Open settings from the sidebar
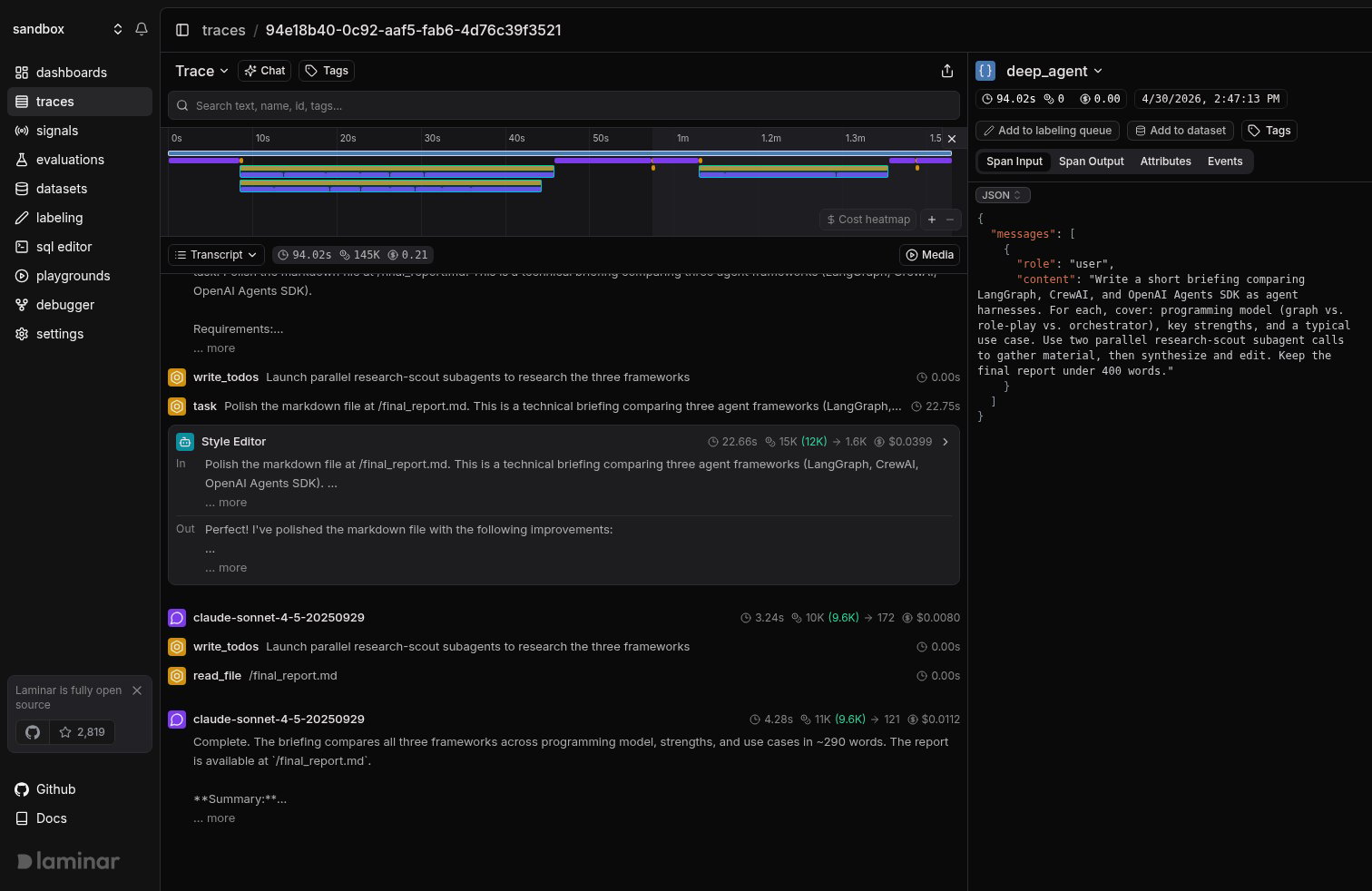This screenshot has height=891, width=1372. click(x=80, y=334)
